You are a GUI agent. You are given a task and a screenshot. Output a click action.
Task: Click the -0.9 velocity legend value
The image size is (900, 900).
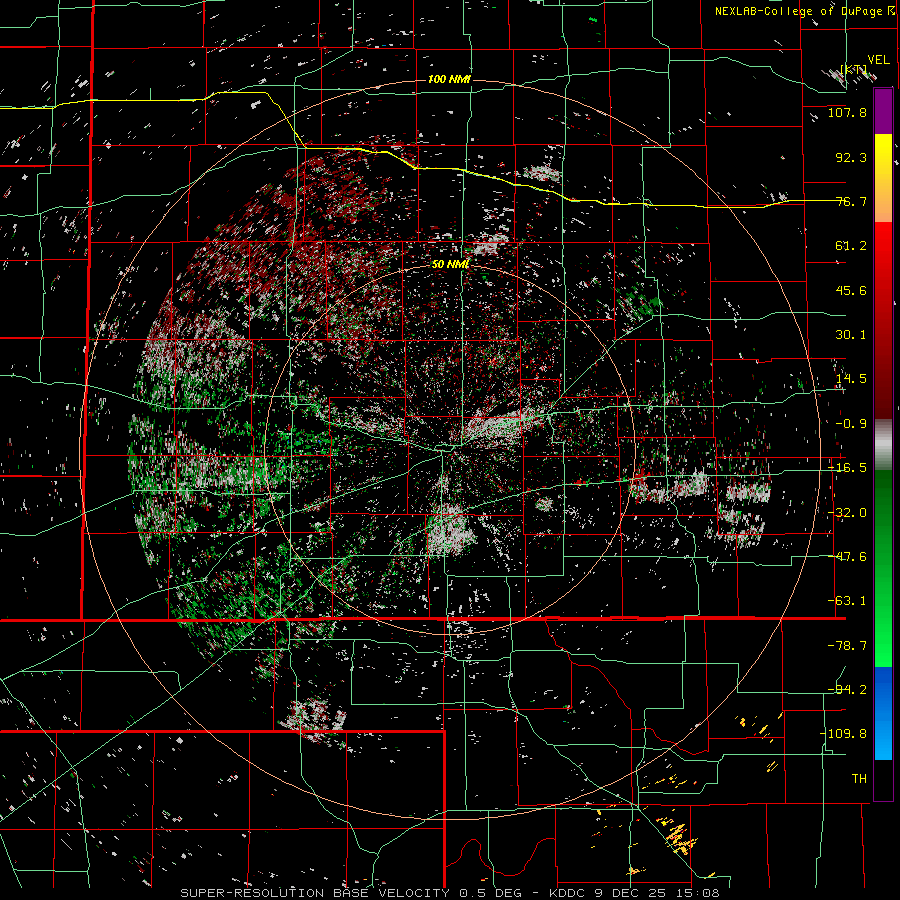(851, 424)
